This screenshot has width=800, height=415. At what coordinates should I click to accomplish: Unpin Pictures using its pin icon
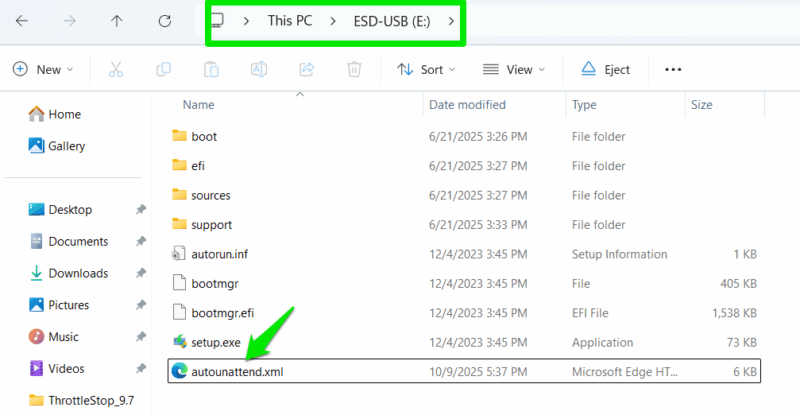point(141,305)
